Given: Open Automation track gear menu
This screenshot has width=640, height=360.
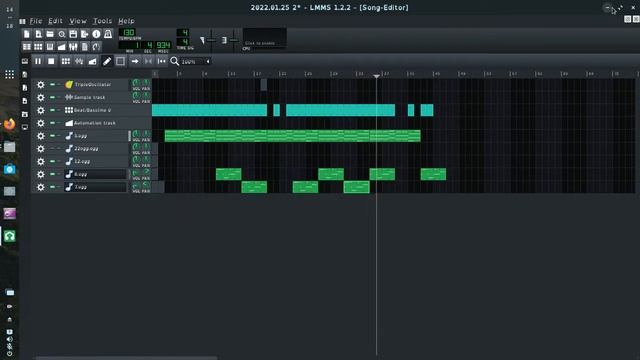Looking at the screenshot, I should [x=41, y=123].
